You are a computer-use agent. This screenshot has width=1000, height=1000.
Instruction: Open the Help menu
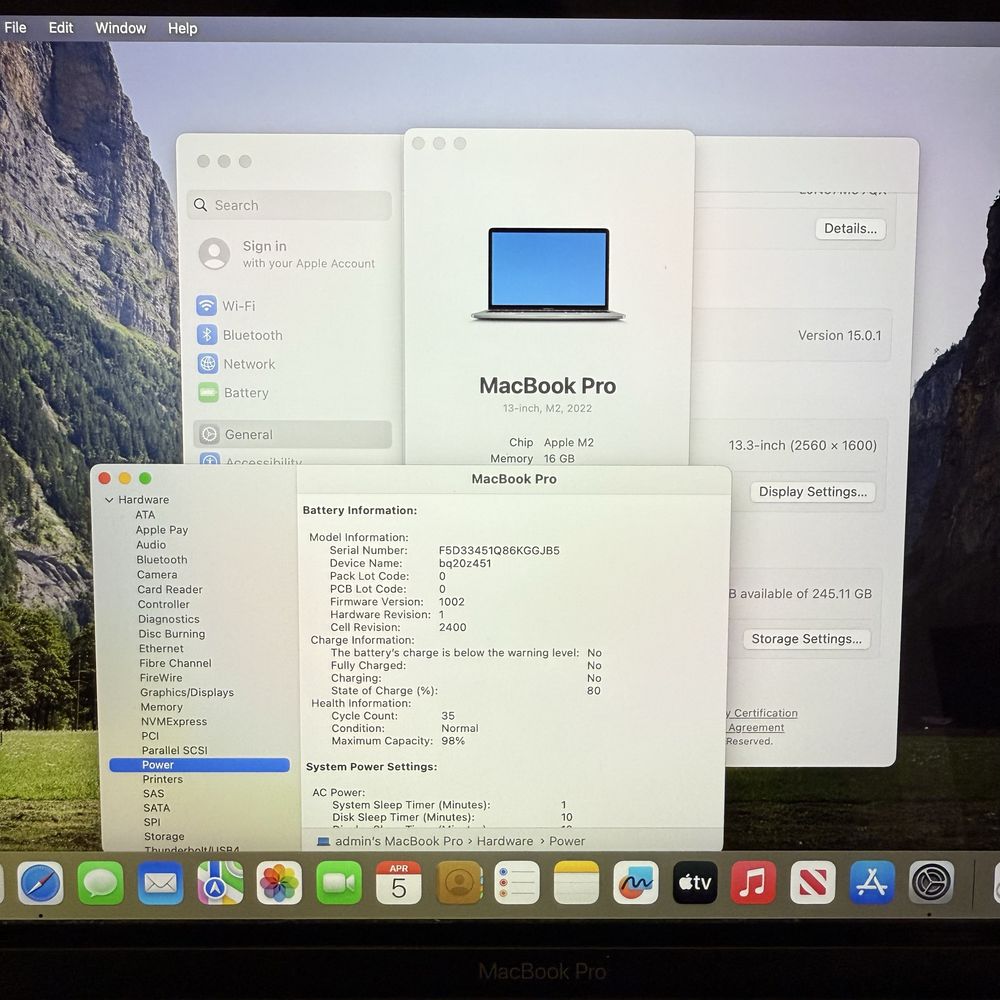[182, 28]
